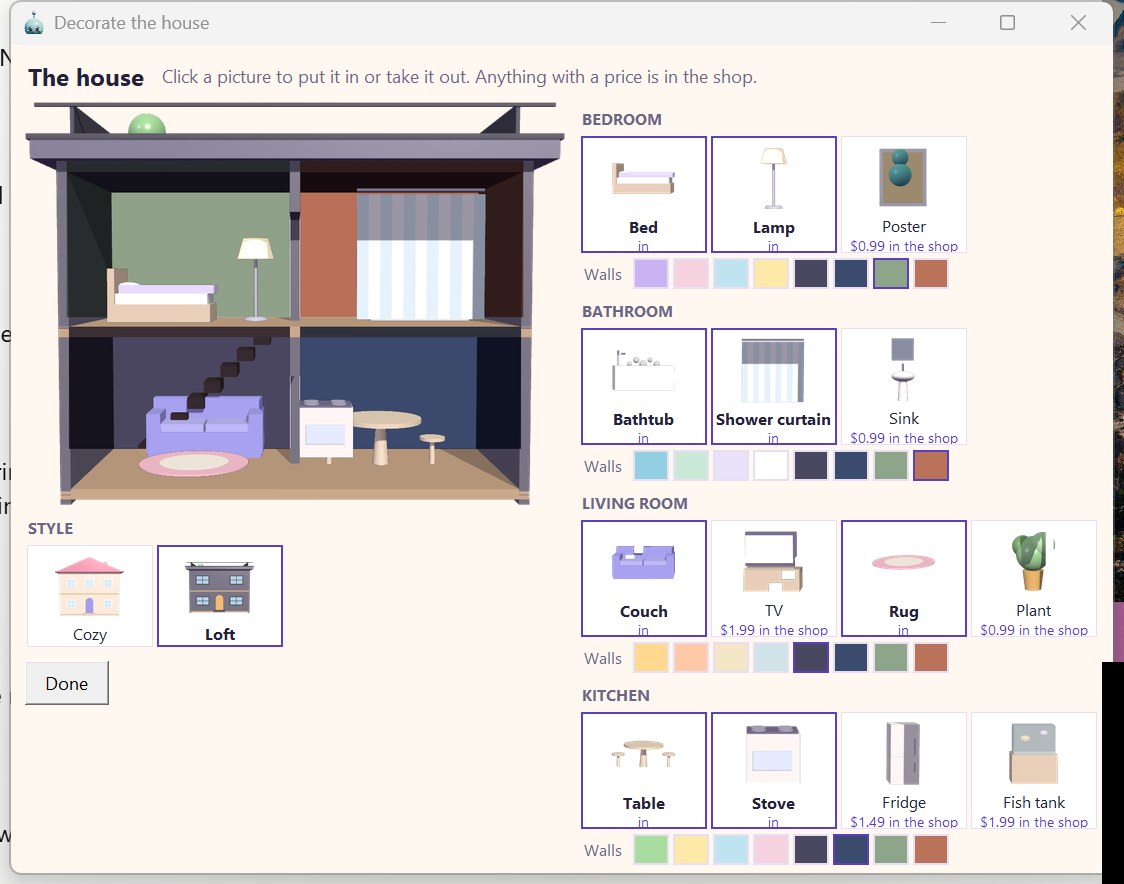This screenshot has height=884, width=1124.
Task: Choose light pink kitchen walls
Action: click(771, 850)
